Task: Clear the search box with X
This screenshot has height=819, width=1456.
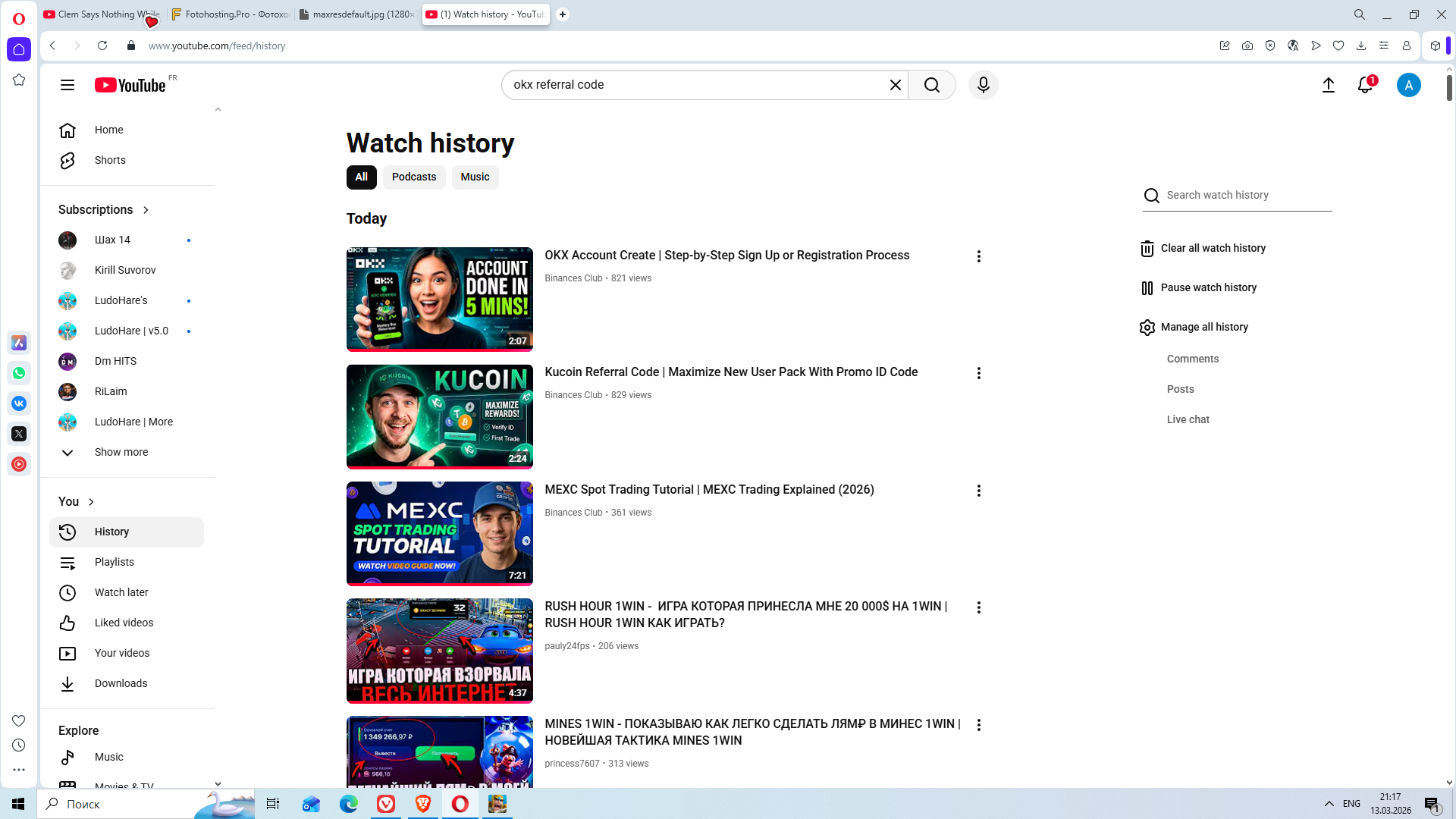Action: 895,85
